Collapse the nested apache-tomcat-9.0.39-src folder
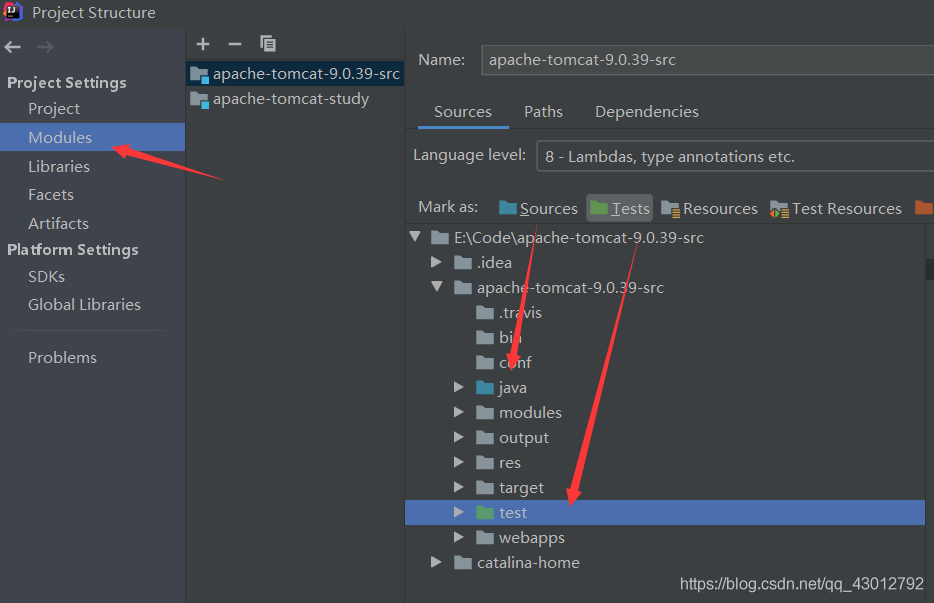 coord(437,287)
